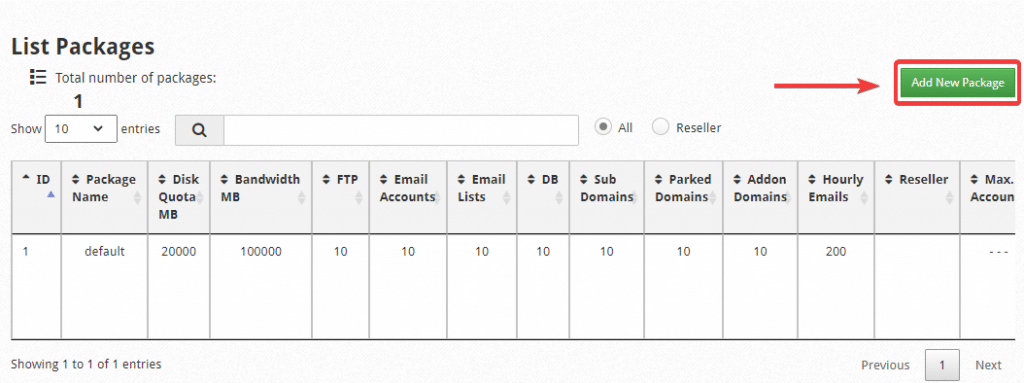Sort by Email Accounts column header
1024x383 pixels.
point(408,188)
